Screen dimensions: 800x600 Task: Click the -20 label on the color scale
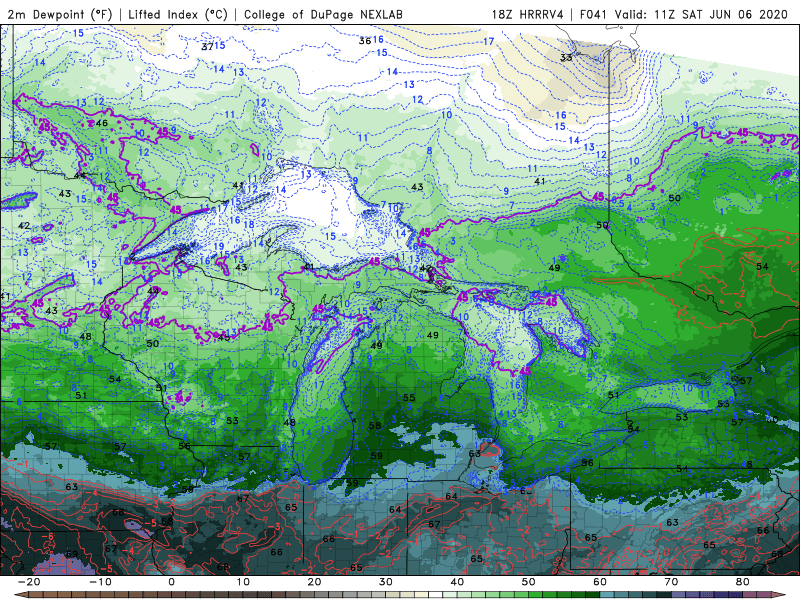pyautogui.click(x=29, y=582)
